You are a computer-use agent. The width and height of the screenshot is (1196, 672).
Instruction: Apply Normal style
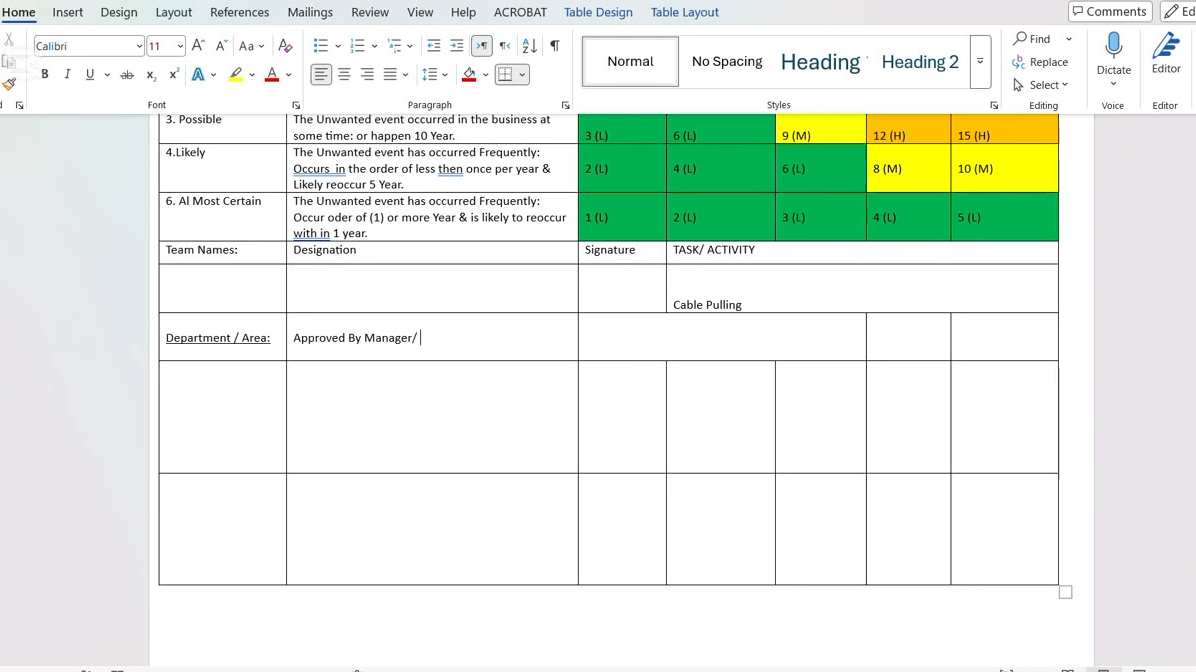630,61
